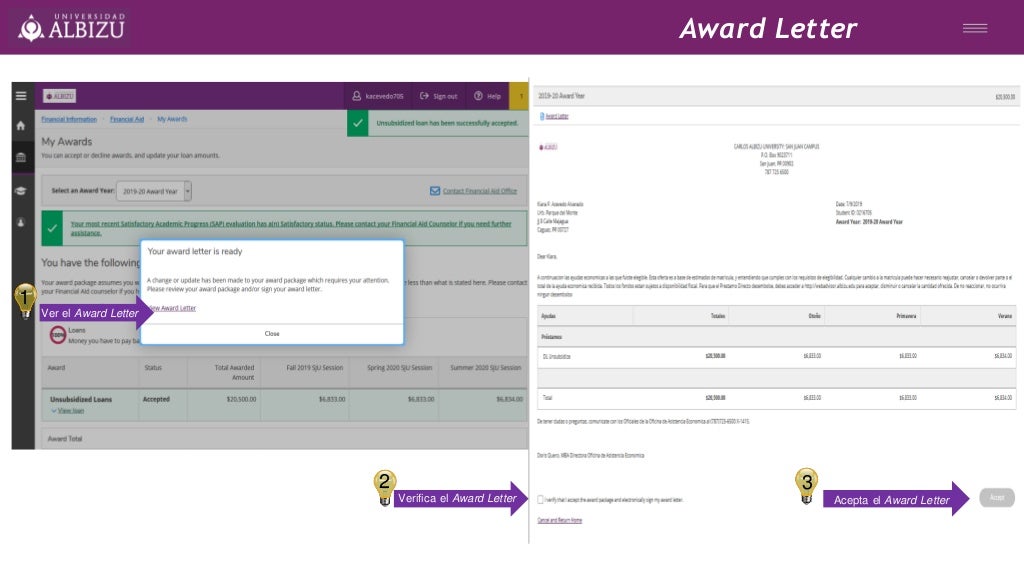Check the verify and electronically sign award letter box

coord(540,500)
